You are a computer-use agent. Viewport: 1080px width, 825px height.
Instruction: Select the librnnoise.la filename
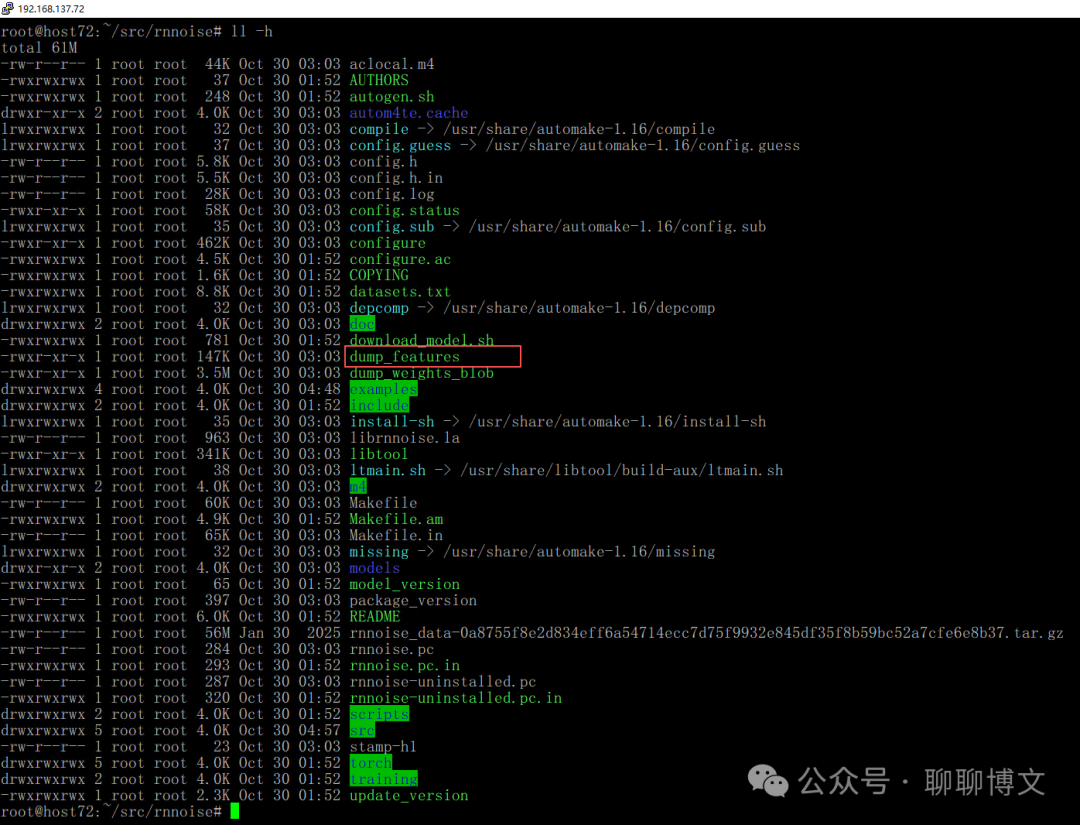(x=404, y=438)
